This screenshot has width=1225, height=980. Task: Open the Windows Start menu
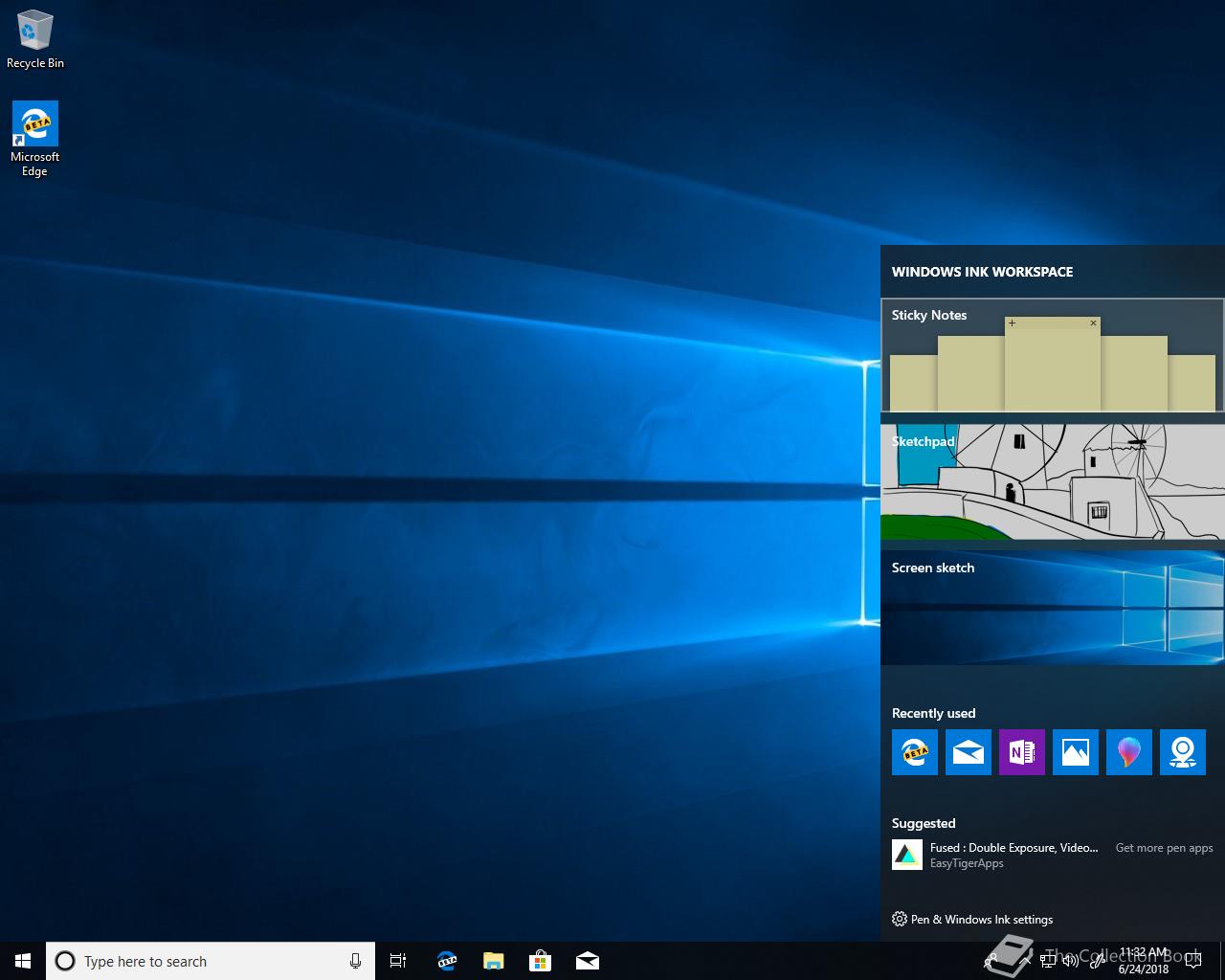click(x=23, y=961)
